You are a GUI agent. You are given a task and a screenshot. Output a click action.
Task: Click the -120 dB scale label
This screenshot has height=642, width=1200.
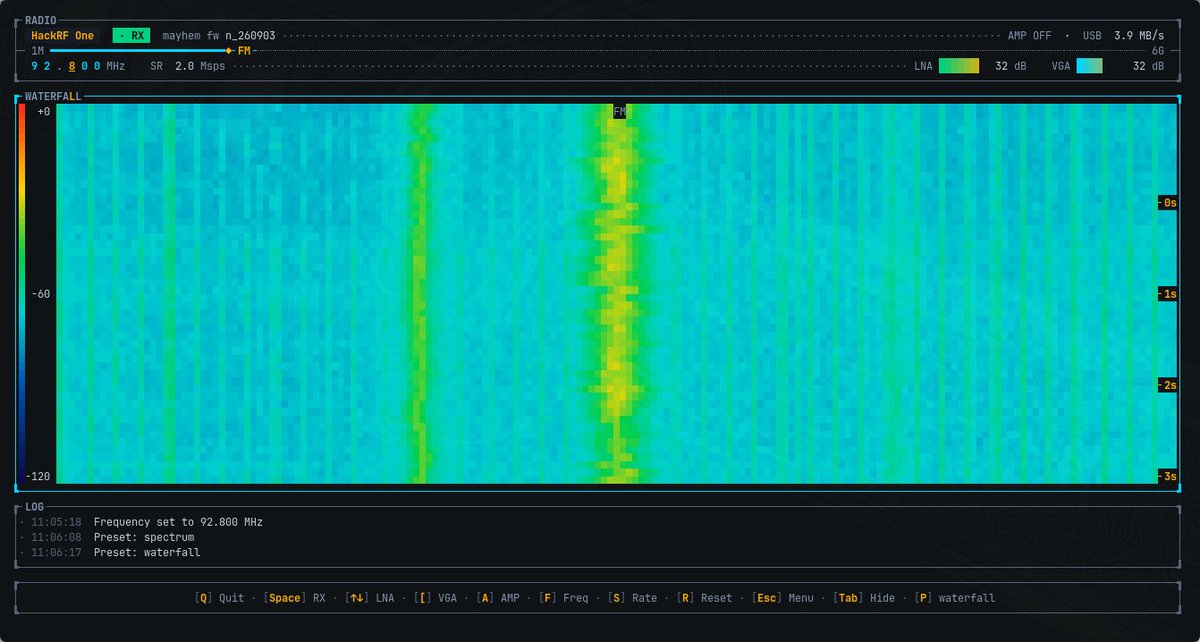pos(38,476)
